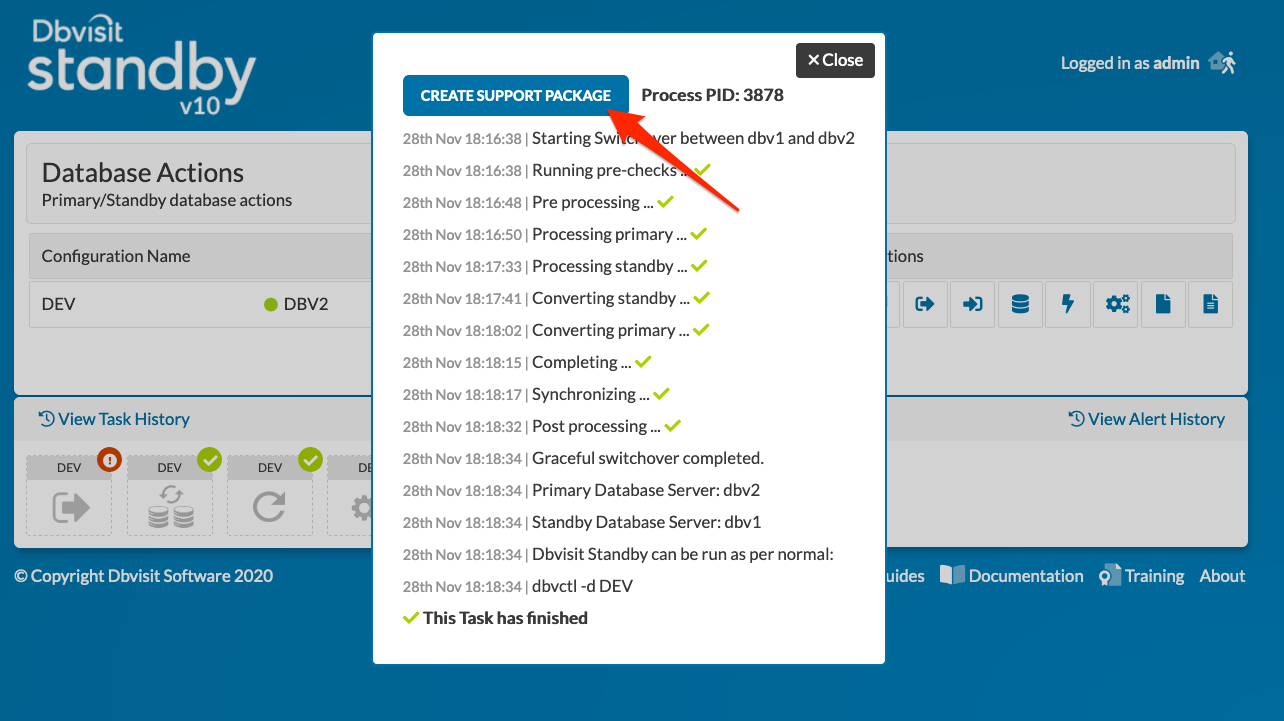Open the DEV database sync task tile
1284x721 pixels.
170,496
